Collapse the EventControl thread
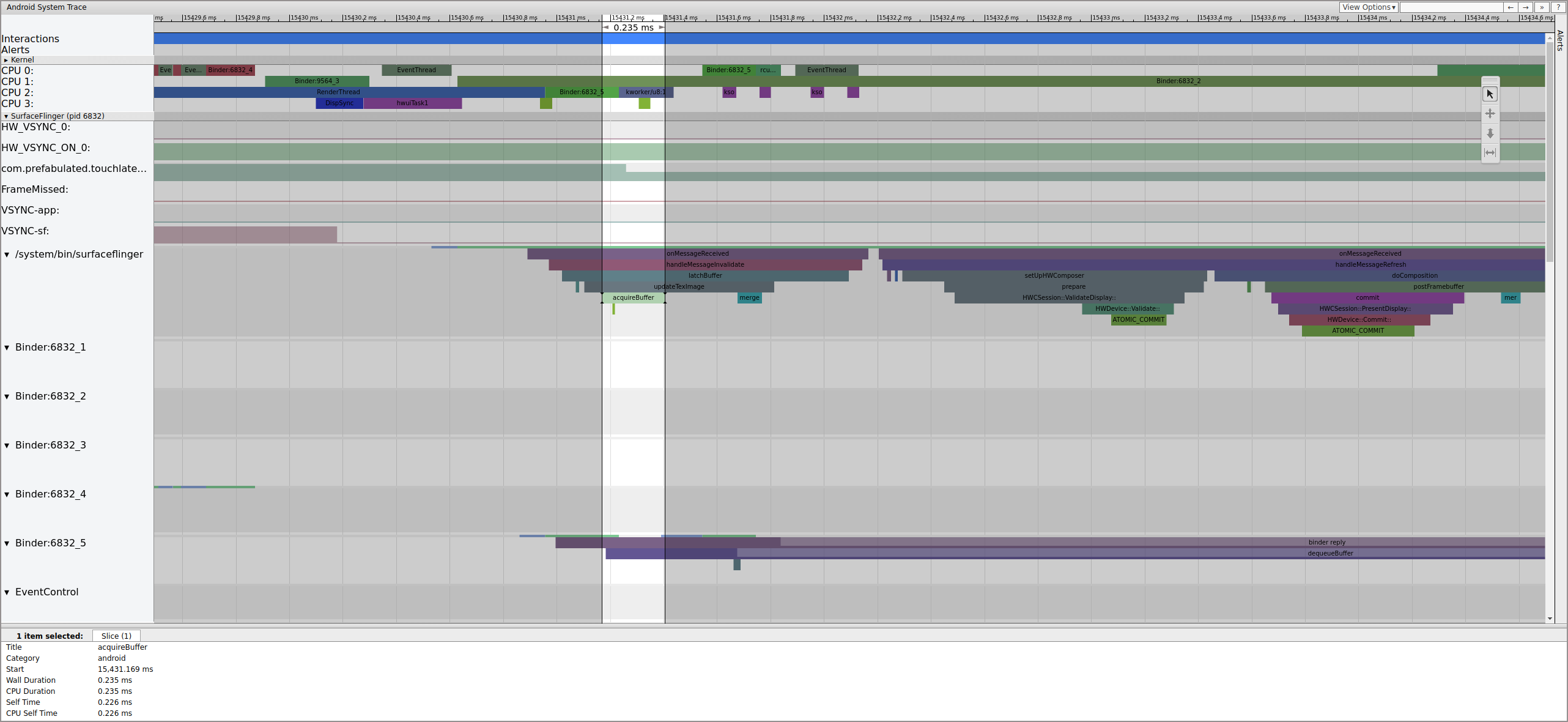This screenshot has width=1568, height=722. [x=7, y=592]
